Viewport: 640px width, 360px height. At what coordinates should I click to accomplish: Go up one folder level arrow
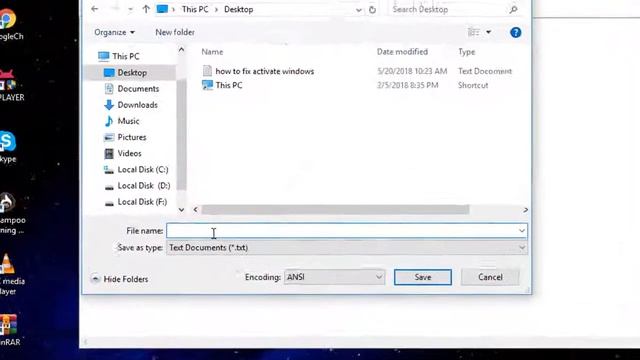(x=146, y=9)
